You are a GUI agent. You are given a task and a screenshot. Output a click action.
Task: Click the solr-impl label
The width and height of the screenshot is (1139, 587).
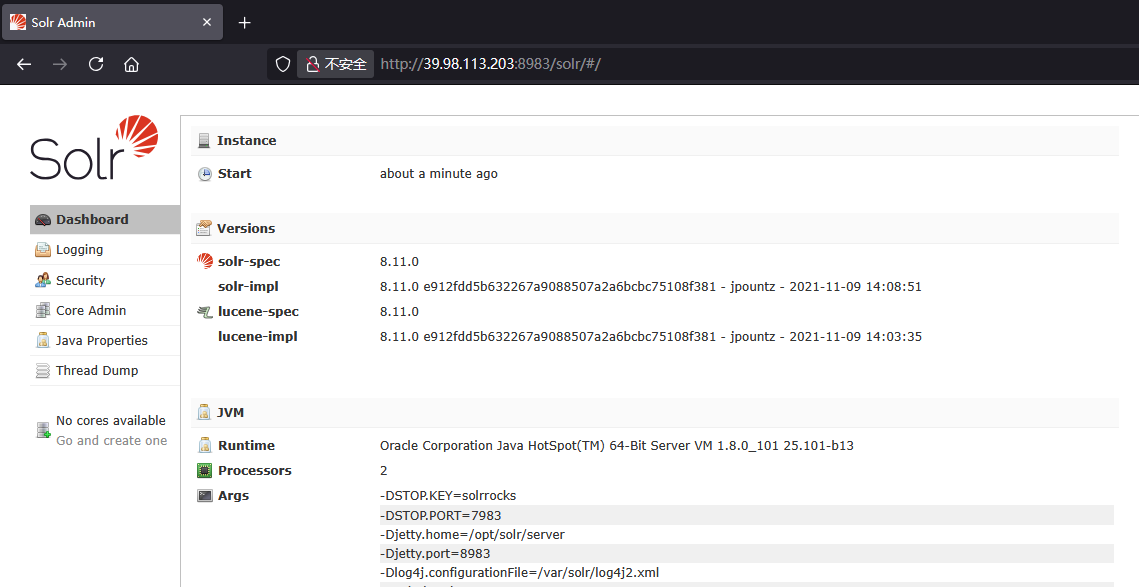248,286
